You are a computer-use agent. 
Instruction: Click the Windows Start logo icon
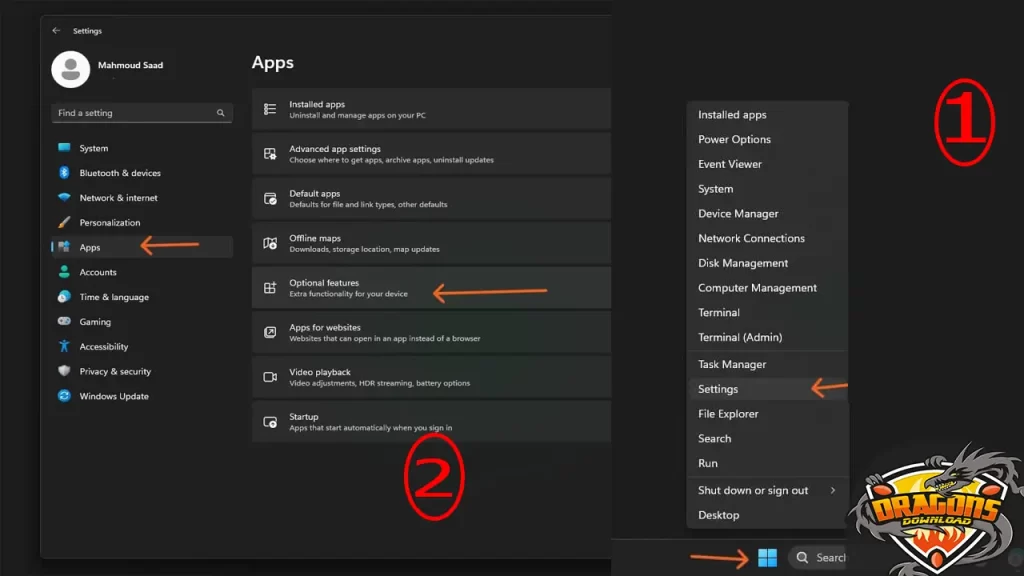(x=767, y=557)
